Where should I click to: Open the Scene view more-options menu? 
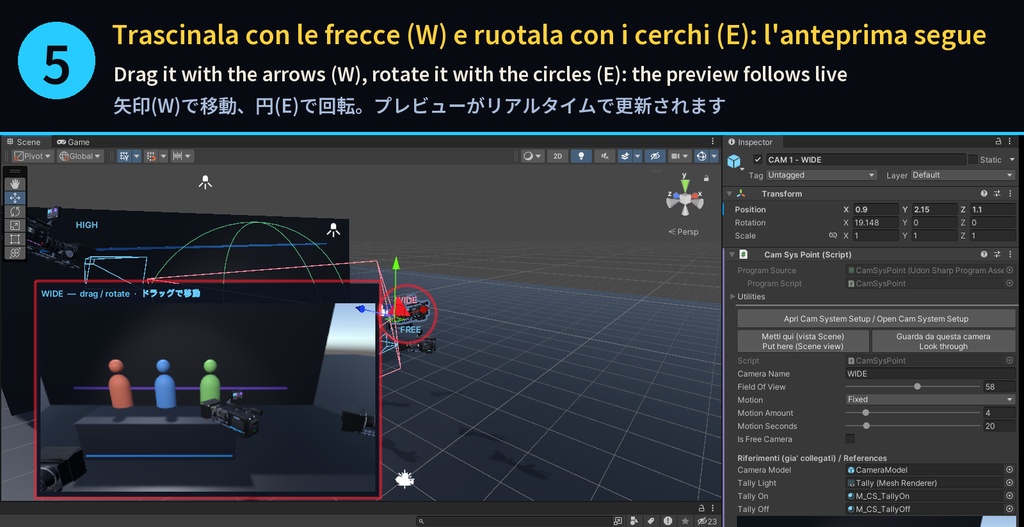pos(712,142)
